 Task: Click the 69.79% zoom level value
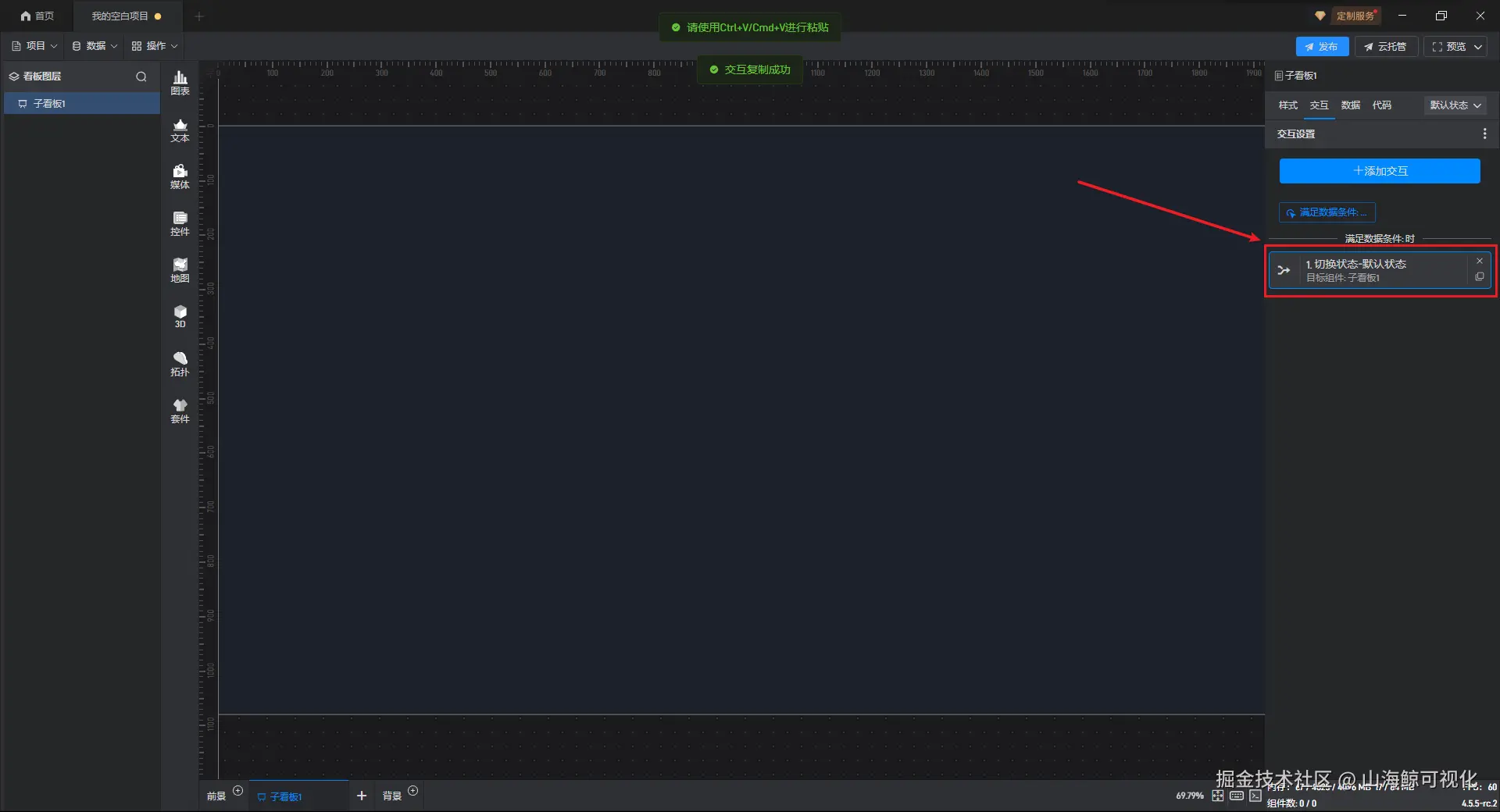click(x=1190, y=796)
